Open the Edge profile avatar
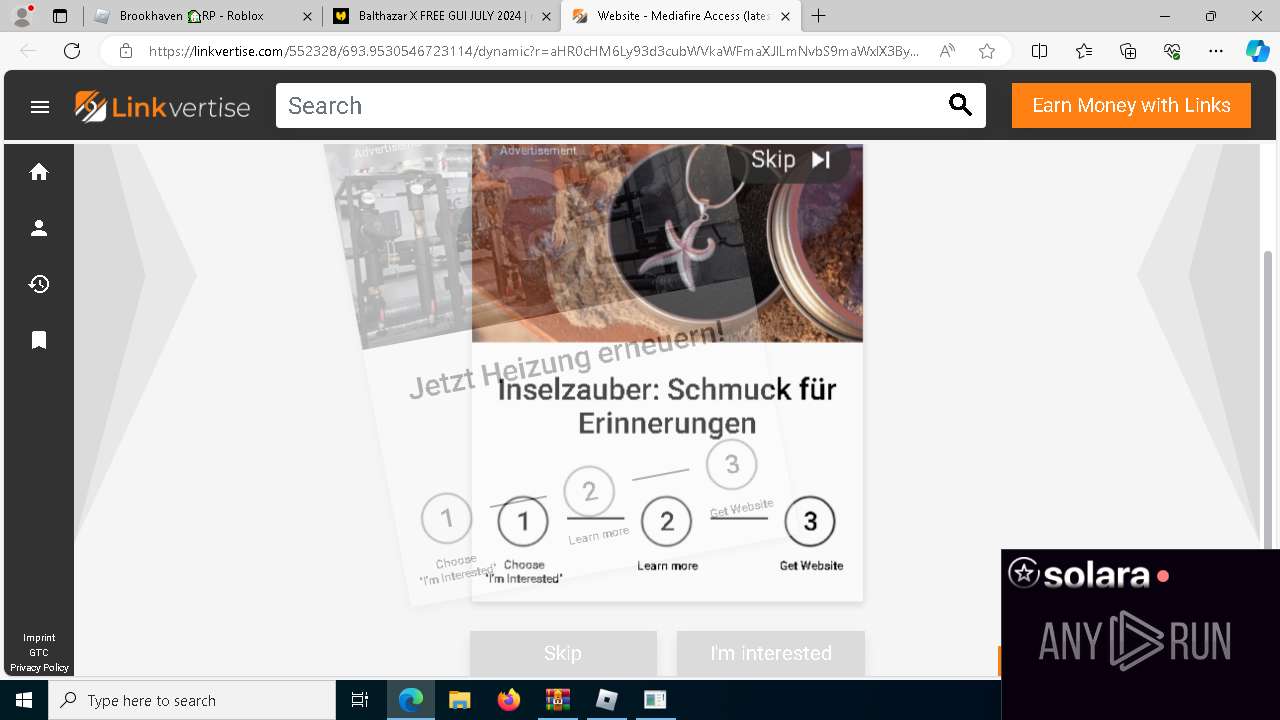Screen dimensions: 1280x720 click(22, 16)
